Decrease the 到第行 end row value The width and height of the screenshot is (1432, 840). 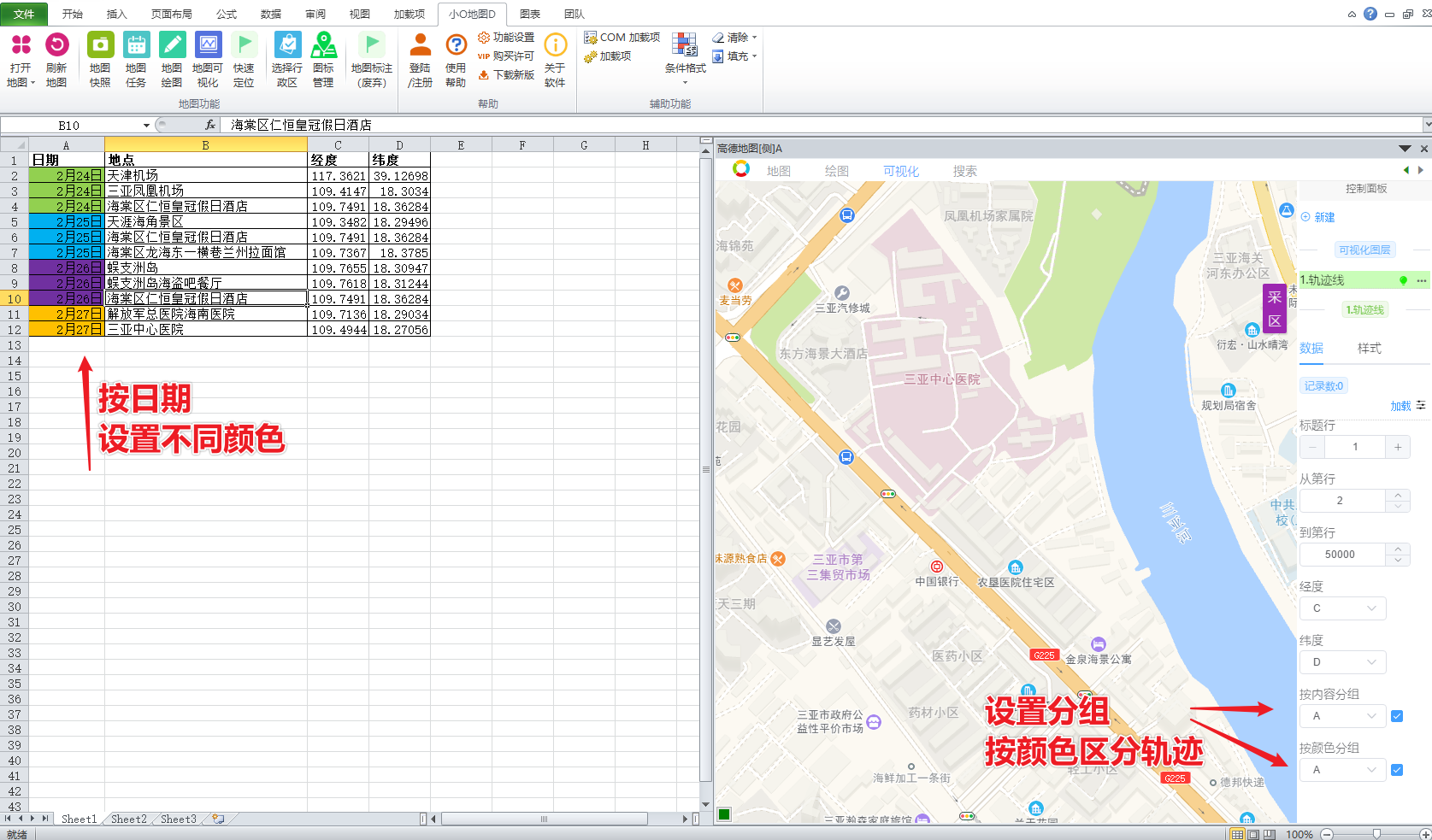(1398, 560)
